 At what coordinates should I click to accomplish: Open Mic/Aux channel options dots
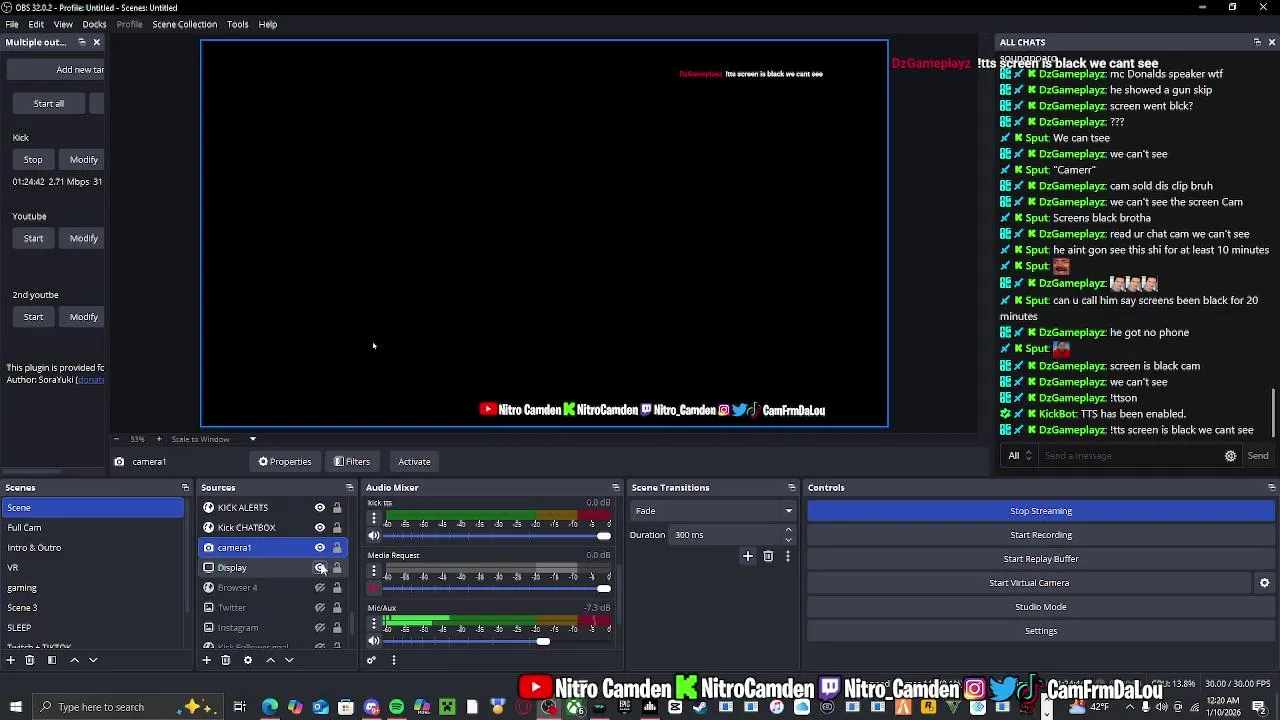tap(374, 623)
